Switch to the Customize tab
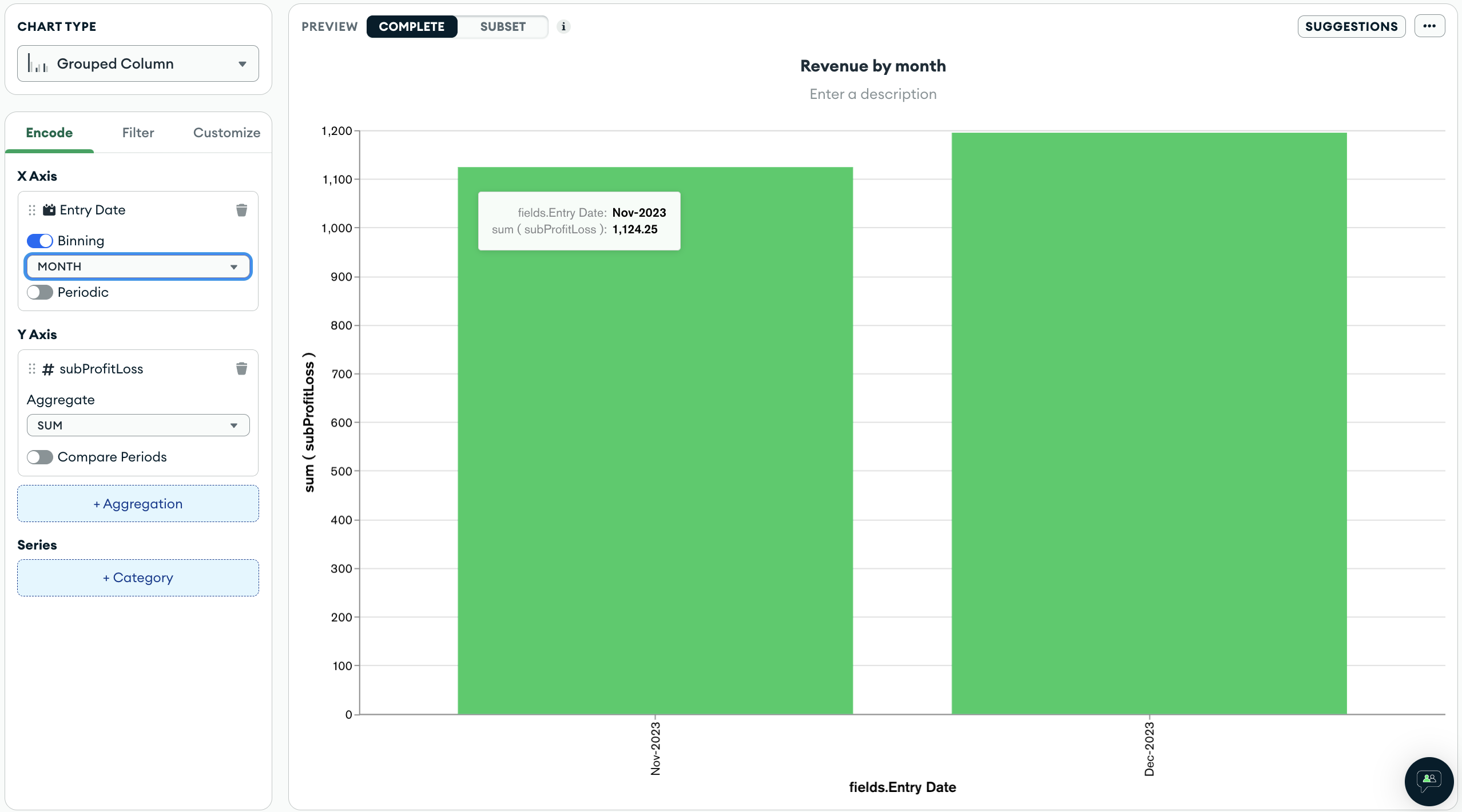The width and height of the screenshot is (1462, 812). point(227,133)
